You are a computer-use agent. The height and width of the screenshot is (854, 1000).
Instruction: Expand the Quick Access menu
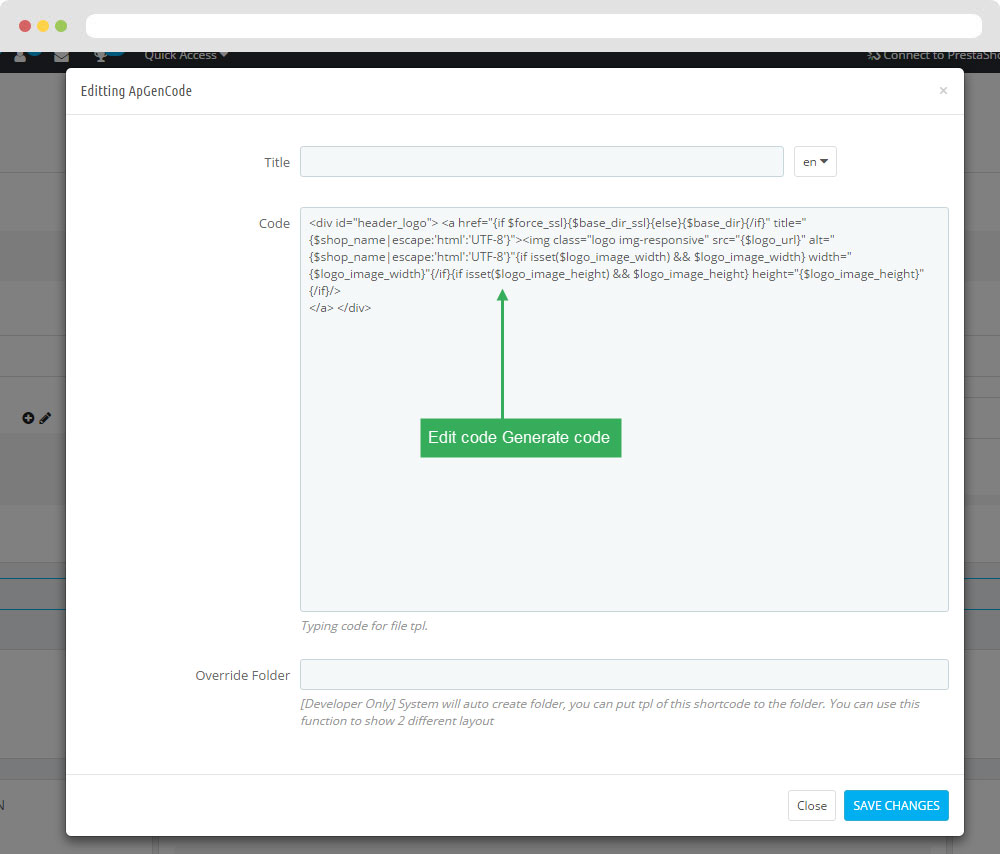click(x=186, y=56)
